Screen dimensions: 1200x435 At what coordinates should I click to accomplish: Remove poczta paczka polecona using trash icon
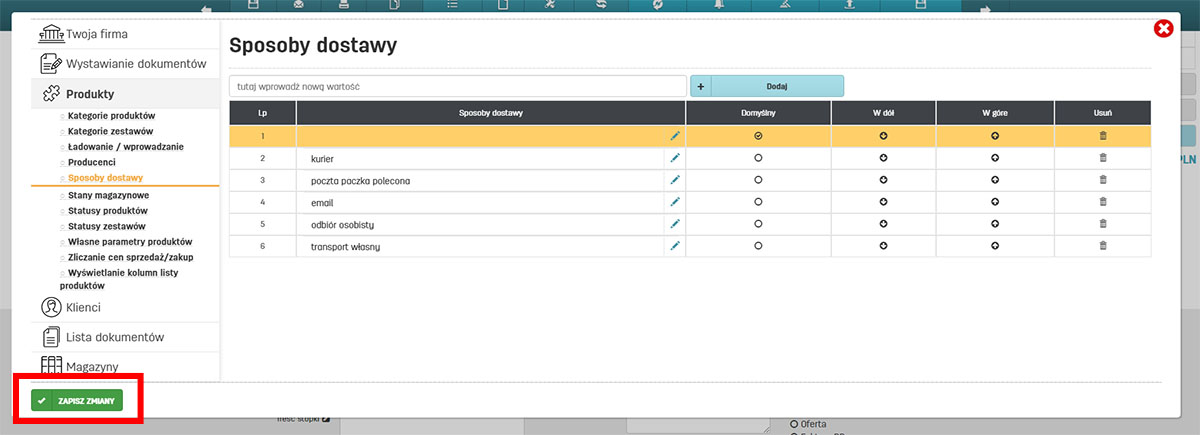coord(1103,180)
